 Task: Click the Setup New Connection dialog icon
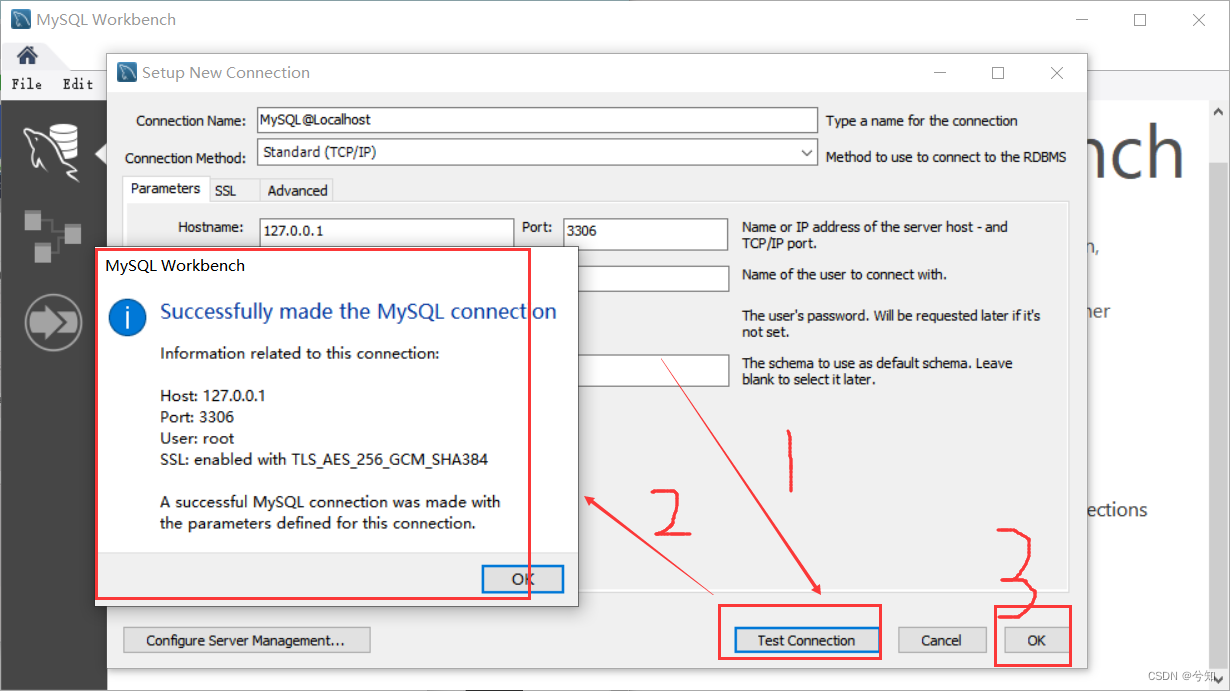pos(127,72)
